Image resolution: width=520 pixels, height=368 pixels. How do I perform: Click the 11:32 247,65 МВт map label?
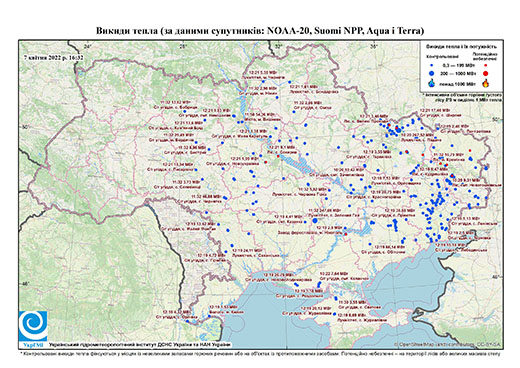324,211
